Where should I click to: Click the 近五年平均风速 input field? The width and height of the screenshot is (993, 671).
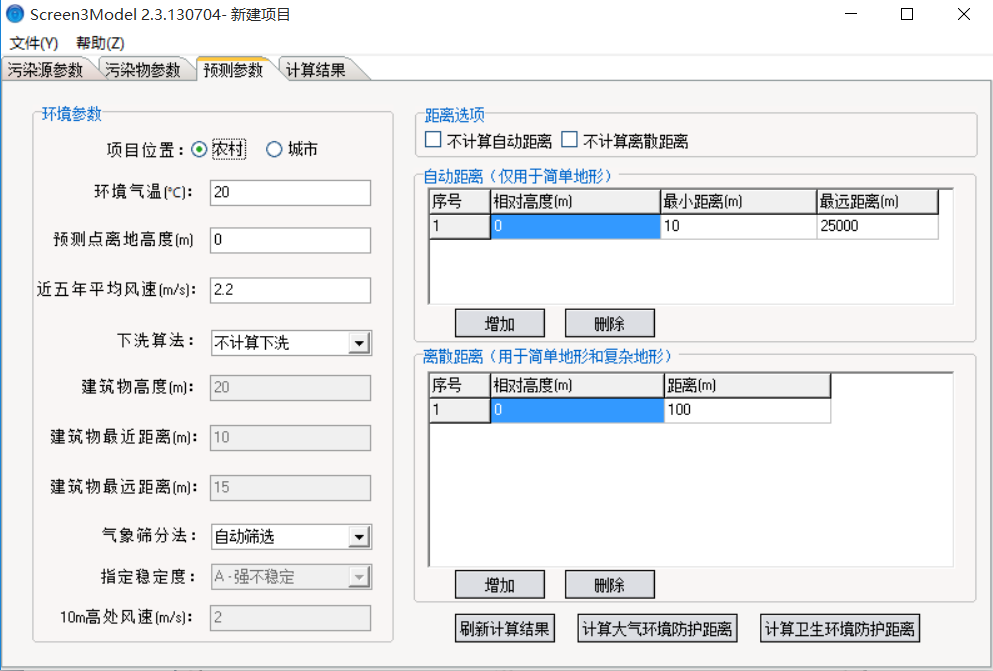pos(290,290)
